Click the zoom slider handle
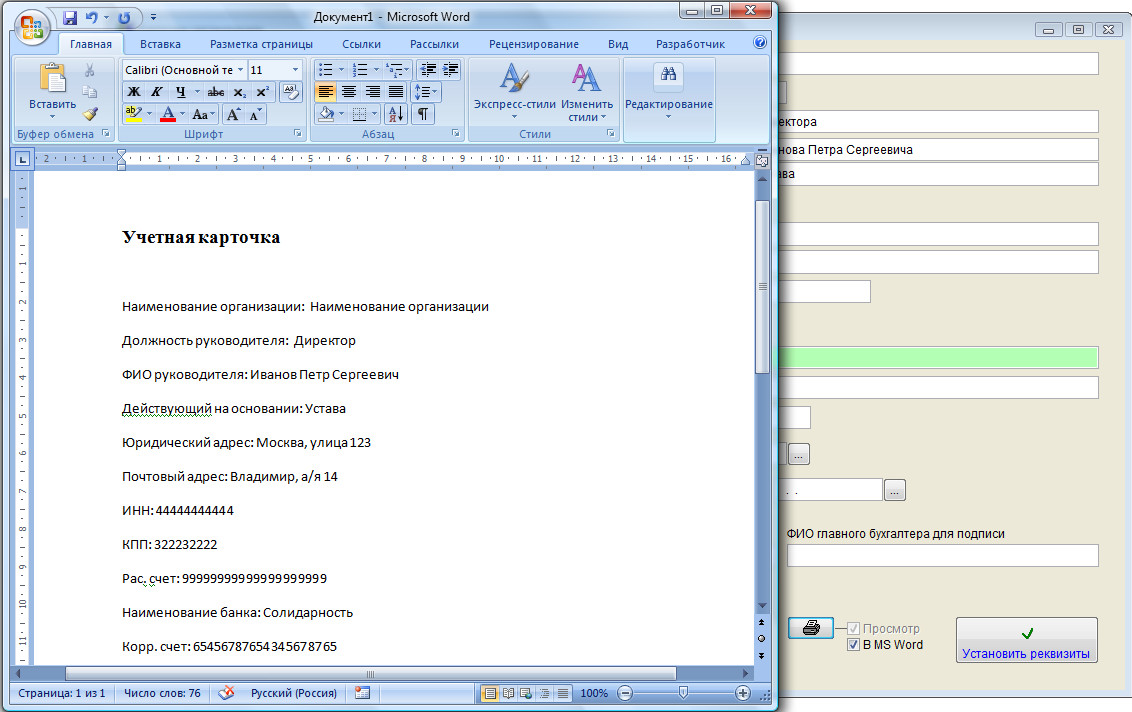Image resolution: width=1132 pixels, height=712 pixels. click(683, 693)
